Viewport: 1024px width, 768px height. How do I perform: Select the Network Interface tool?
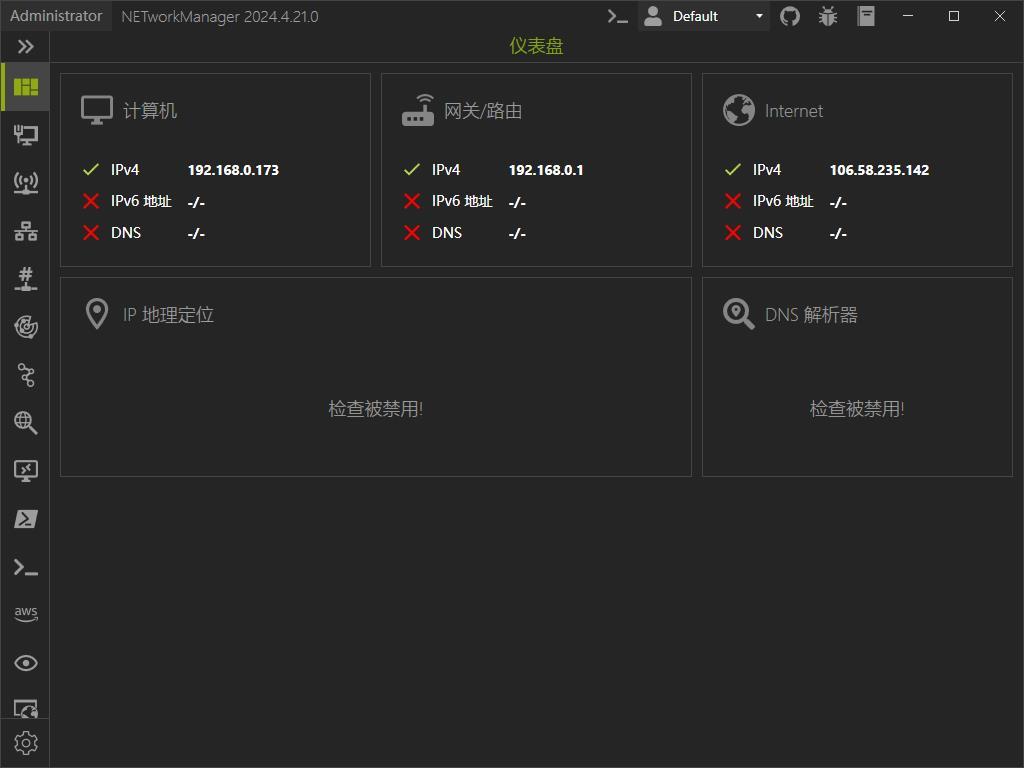click(x=25, y=134)
